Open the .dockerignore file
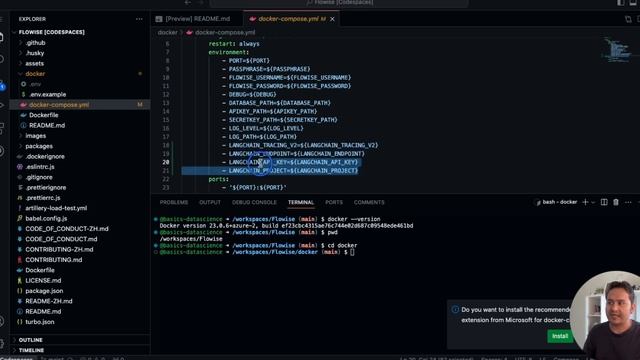This screenshot has height=360, width=640. click(45, 156)
